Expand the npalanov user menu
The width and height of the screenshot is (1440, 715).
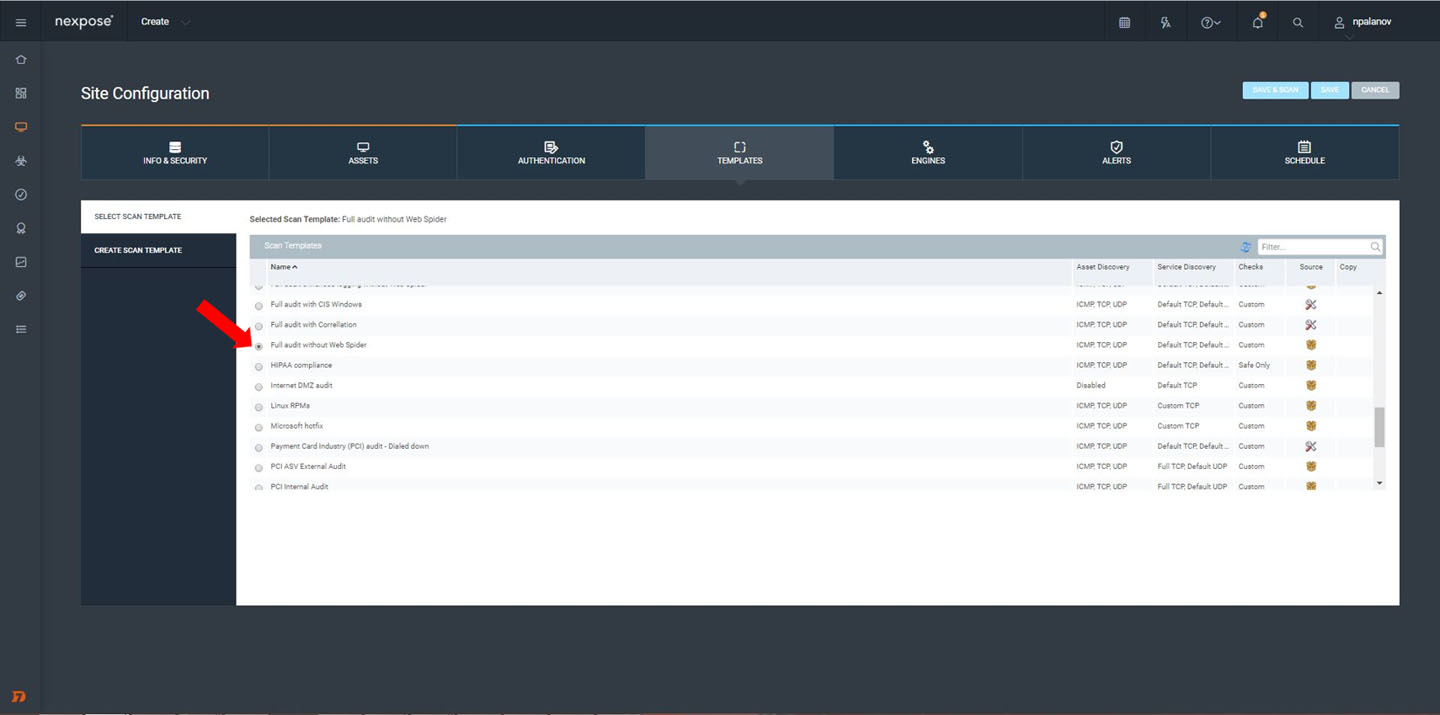point(1361,22)
